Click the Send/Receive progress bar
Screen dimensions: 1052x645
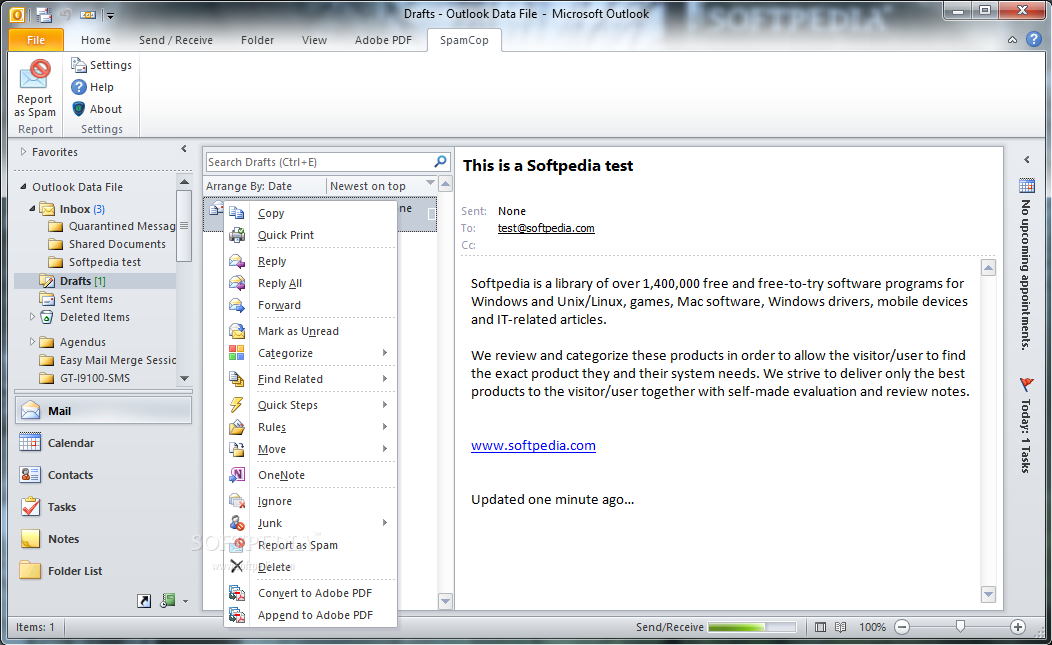coord(751,627)
